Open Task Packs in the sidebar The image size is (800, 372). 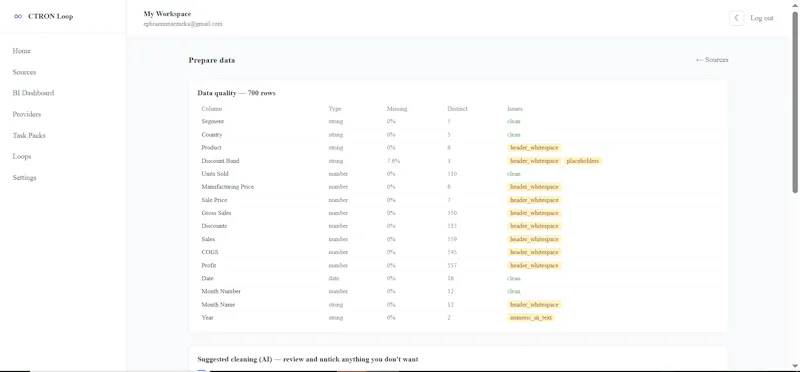[29, 135]
